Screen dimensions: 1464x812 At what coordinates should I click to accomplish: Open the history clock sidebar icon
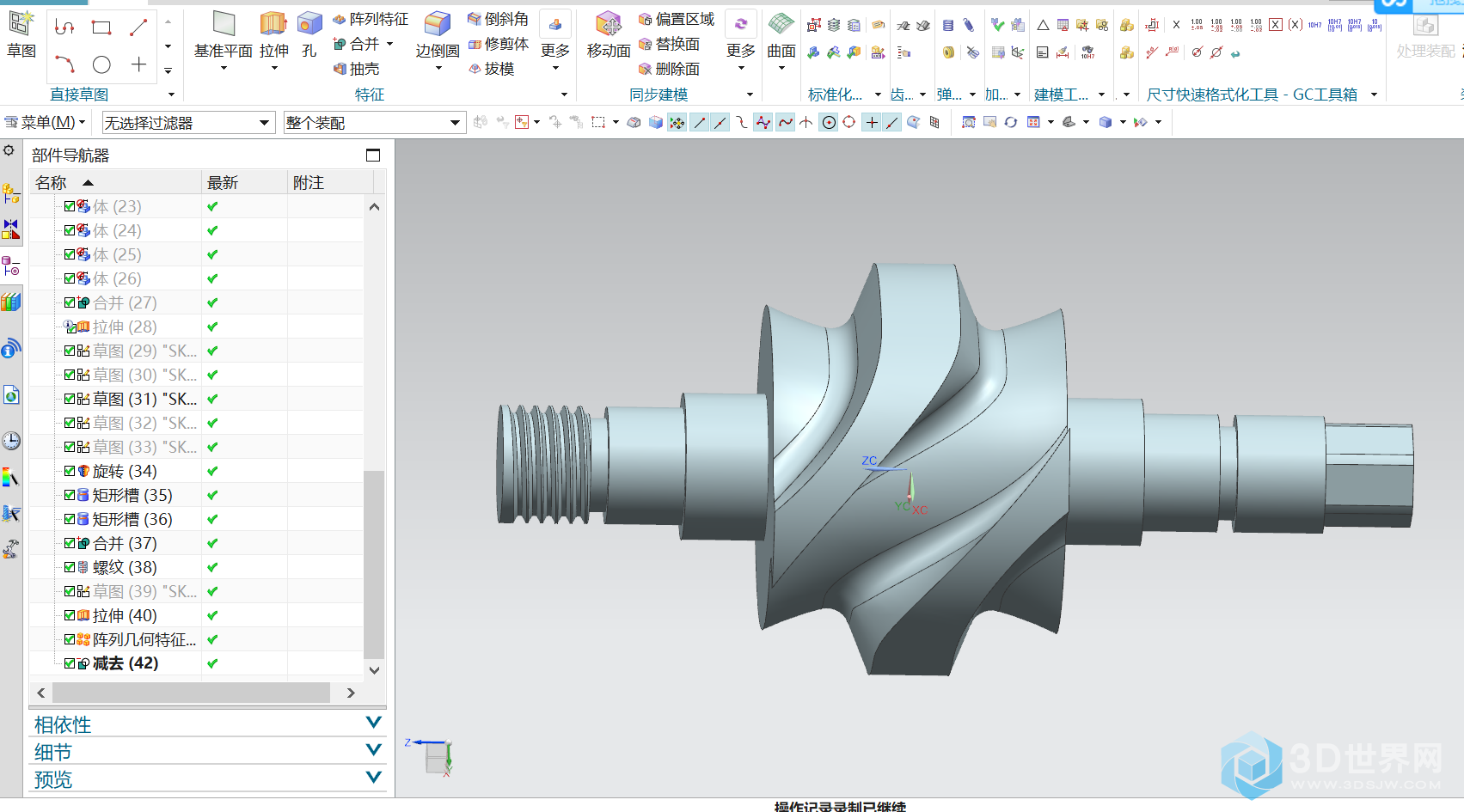[x=11, y=441]
